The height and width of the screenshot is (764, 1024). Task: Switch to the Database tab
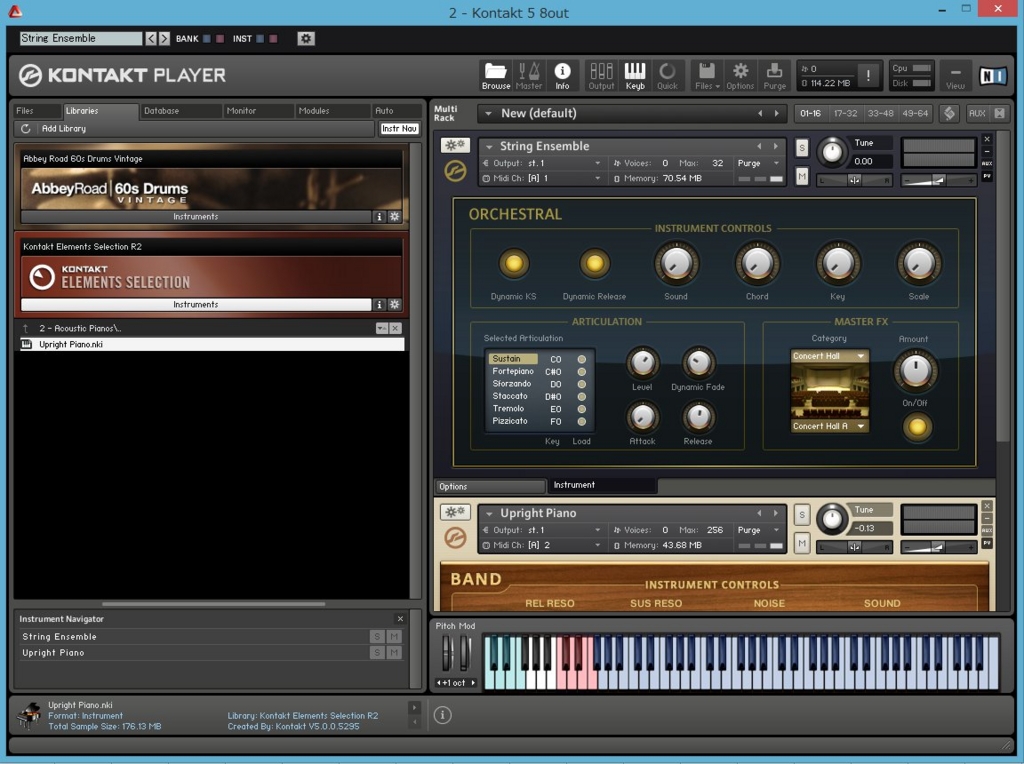(179, 111)
